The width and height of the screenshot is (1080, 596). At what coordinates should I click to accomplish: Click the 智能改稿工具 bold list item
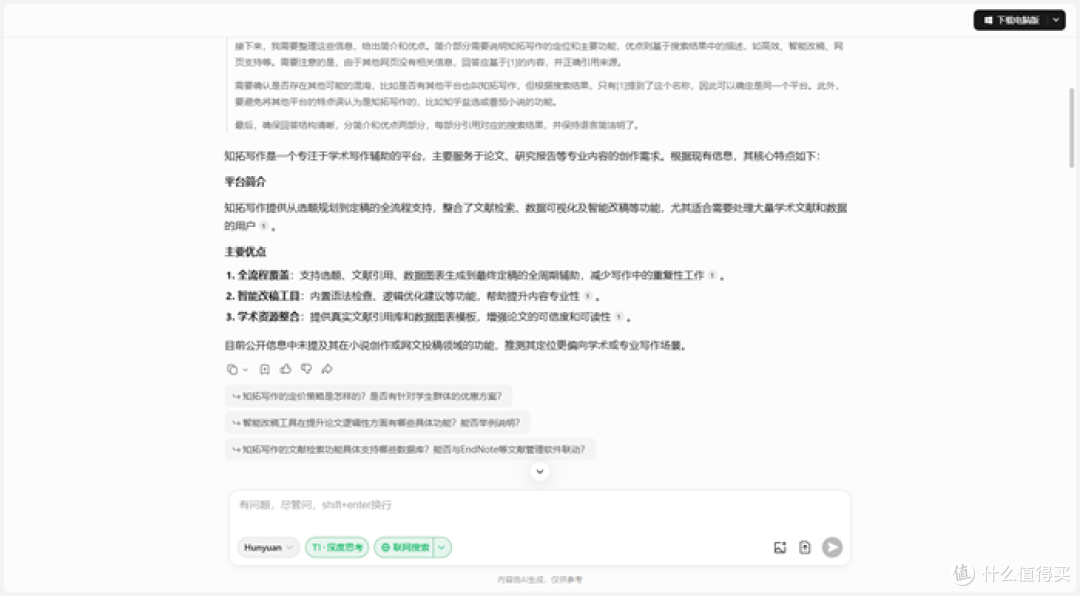point(269,296)
